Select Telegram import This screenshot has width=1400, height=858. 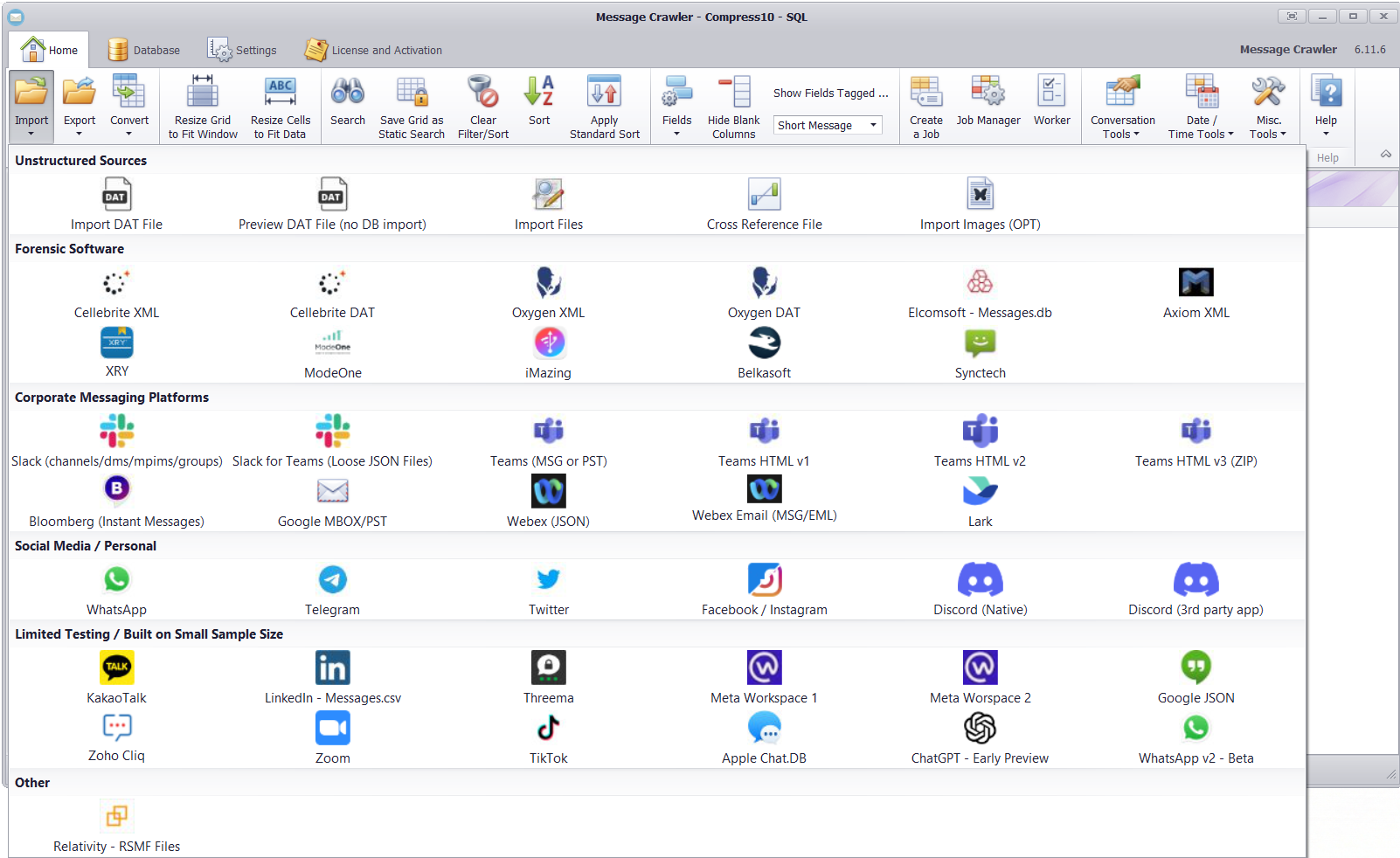[x=332, y=591]
